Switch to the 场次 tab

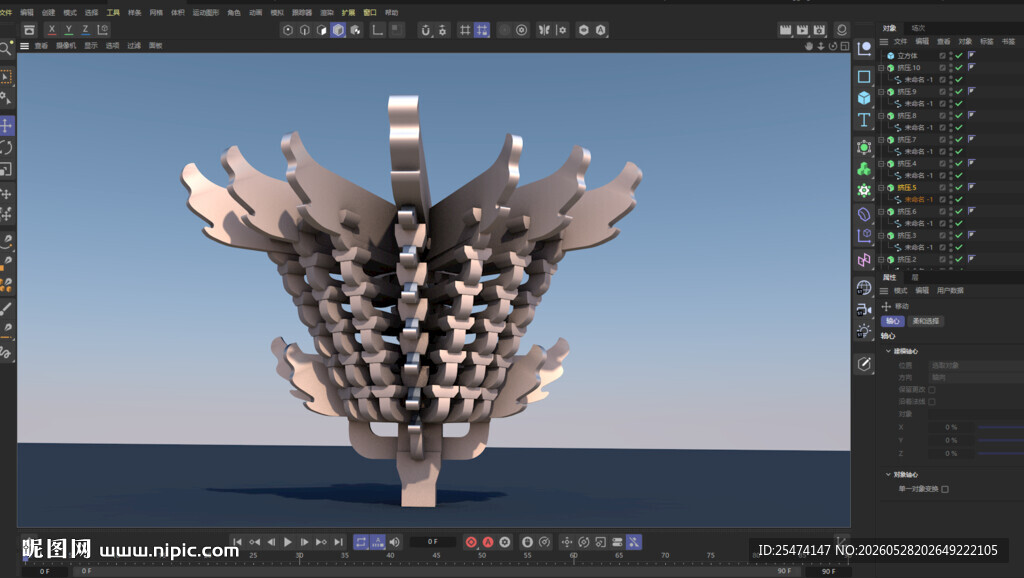pos(918,28)
